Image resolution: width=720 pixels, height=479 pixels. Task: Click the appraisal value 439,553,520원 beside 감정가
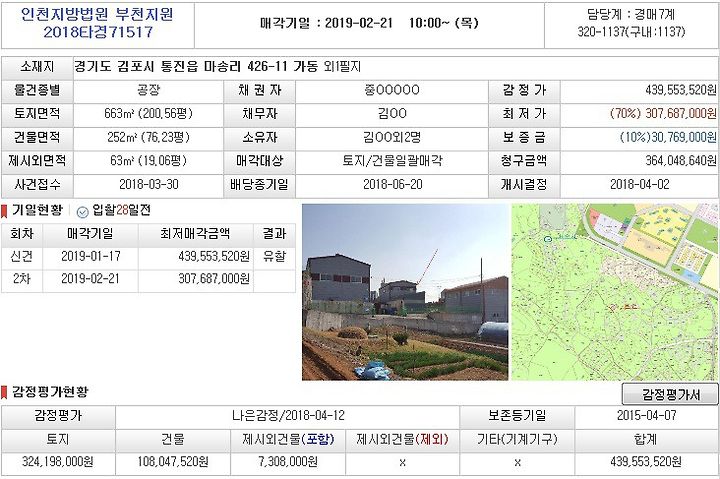[681, 90]
